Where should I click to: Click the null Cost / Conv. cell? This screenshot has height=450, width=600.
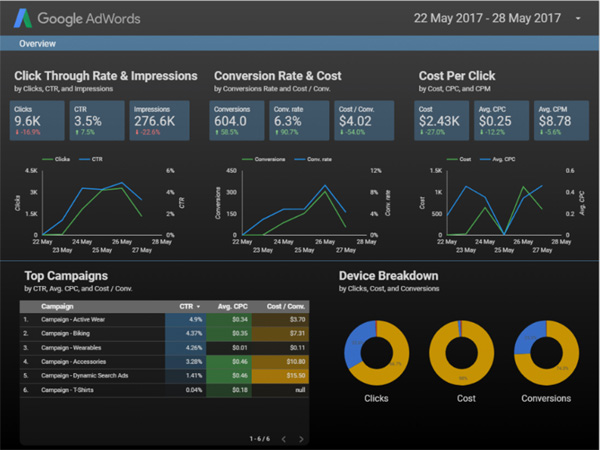click(x=280, y=390)
